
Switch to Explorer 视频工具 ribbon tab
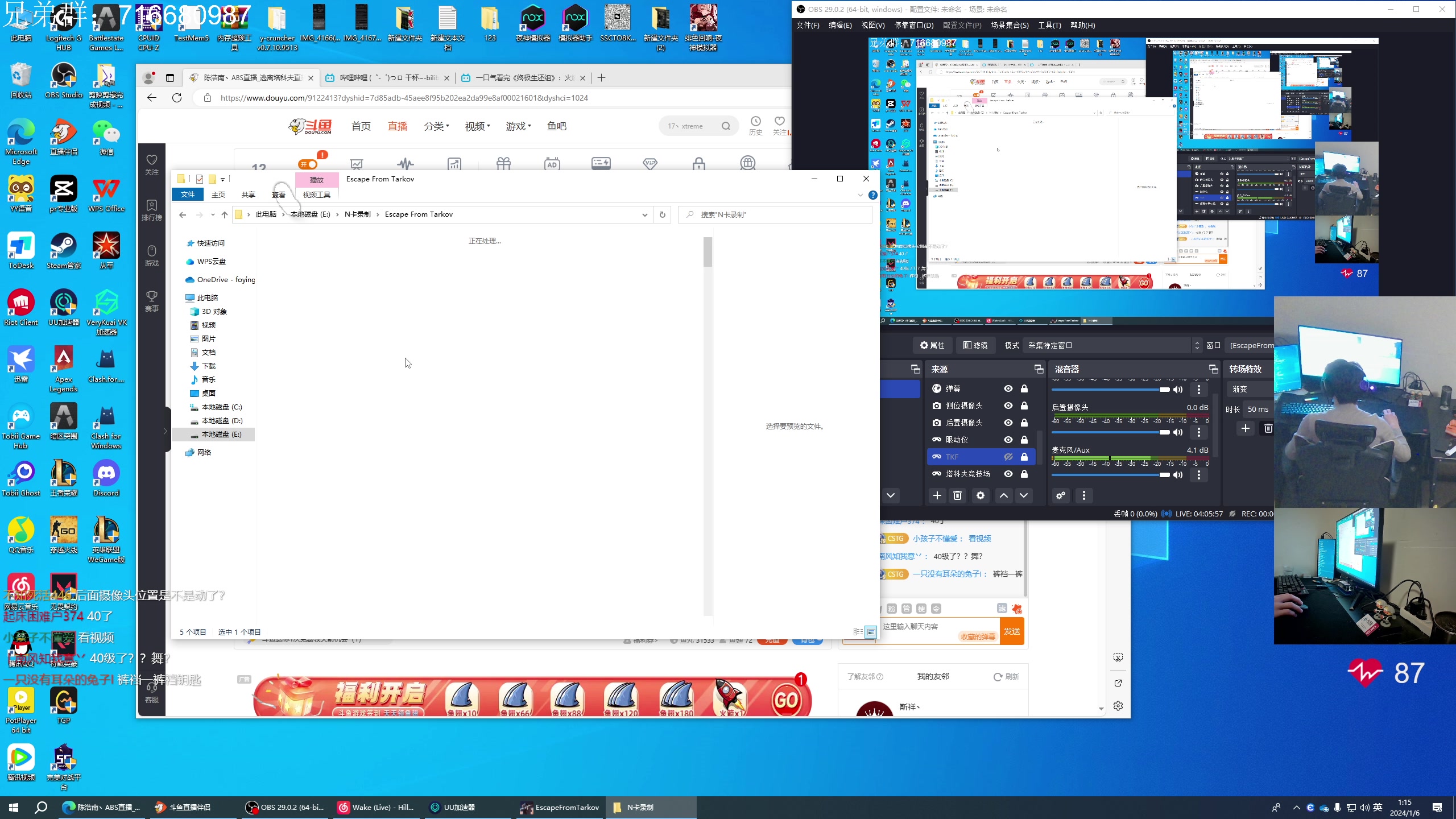pos(317,195)
